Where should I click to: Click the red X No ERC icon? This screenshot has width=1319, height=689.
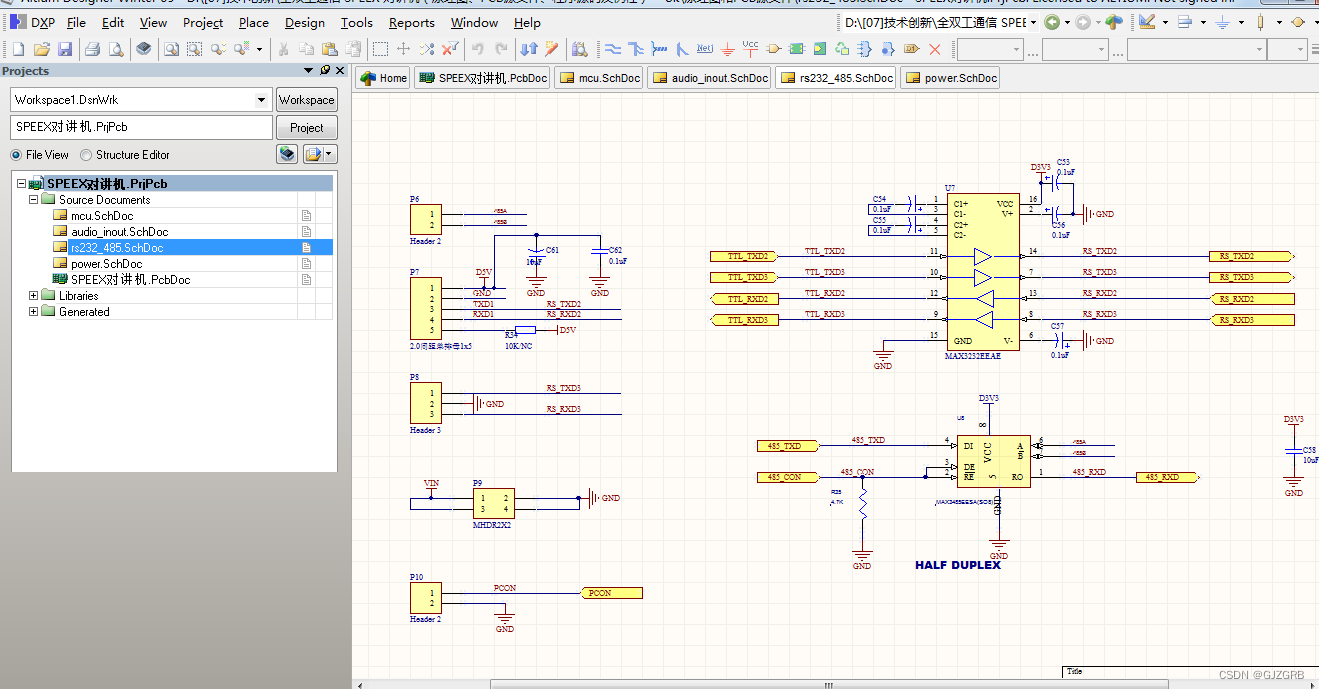(934, 49)
